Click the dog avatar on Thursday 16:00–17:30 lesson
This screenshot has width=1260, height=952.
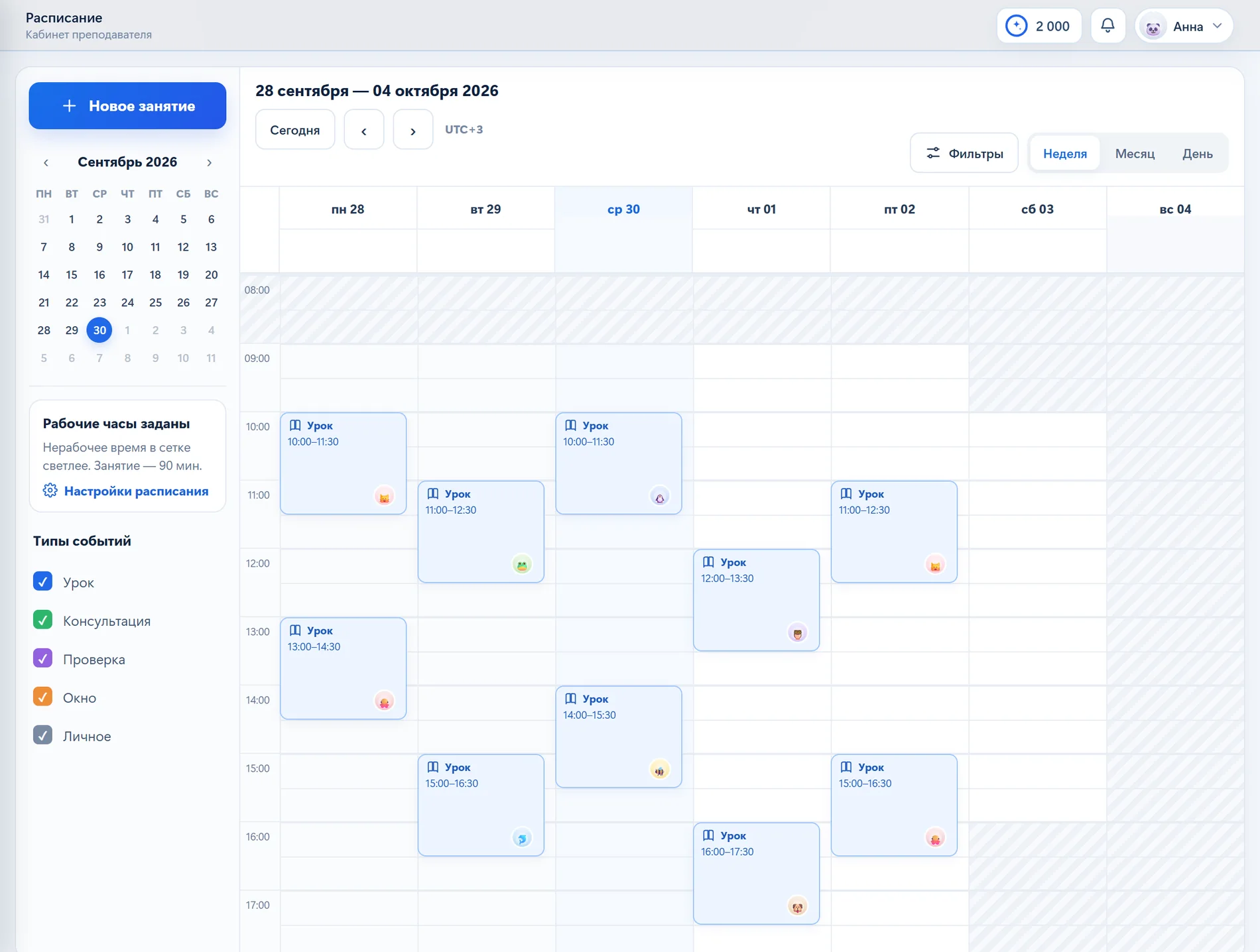tap(797, 906)
